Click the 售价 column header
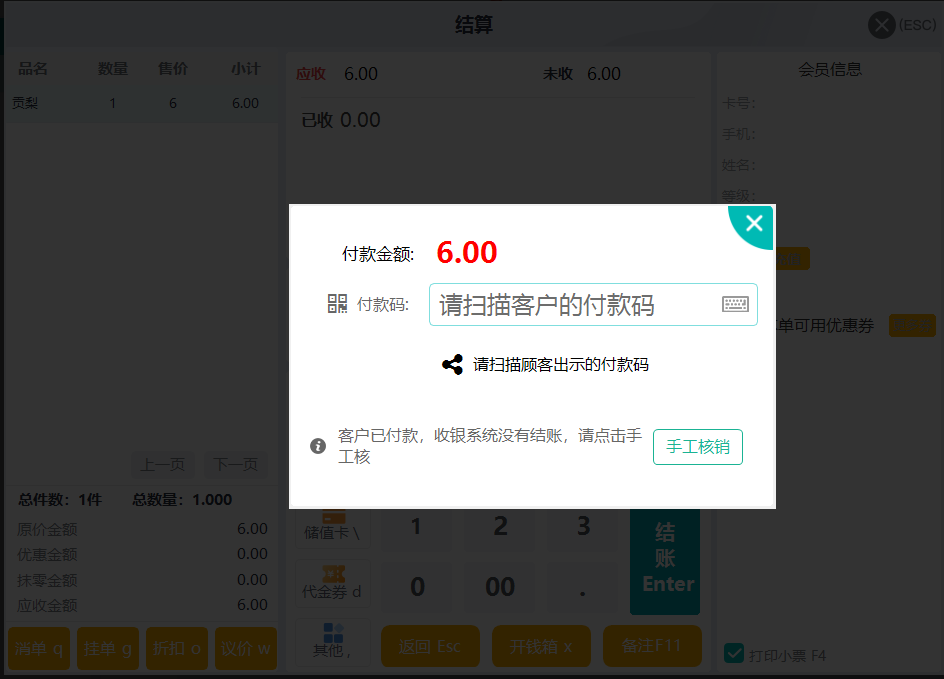Viewport: 944px width, 679px height. pos(173,69)
